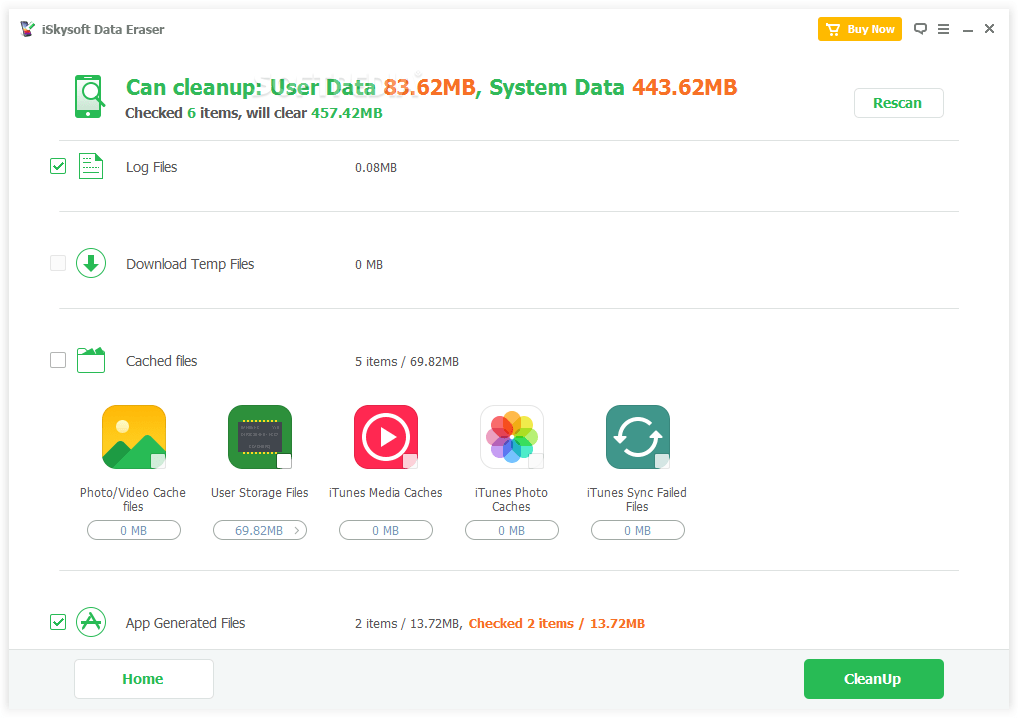Uncheck the Log Files checkbox
1018x718 pixels.
click(57, 166)
